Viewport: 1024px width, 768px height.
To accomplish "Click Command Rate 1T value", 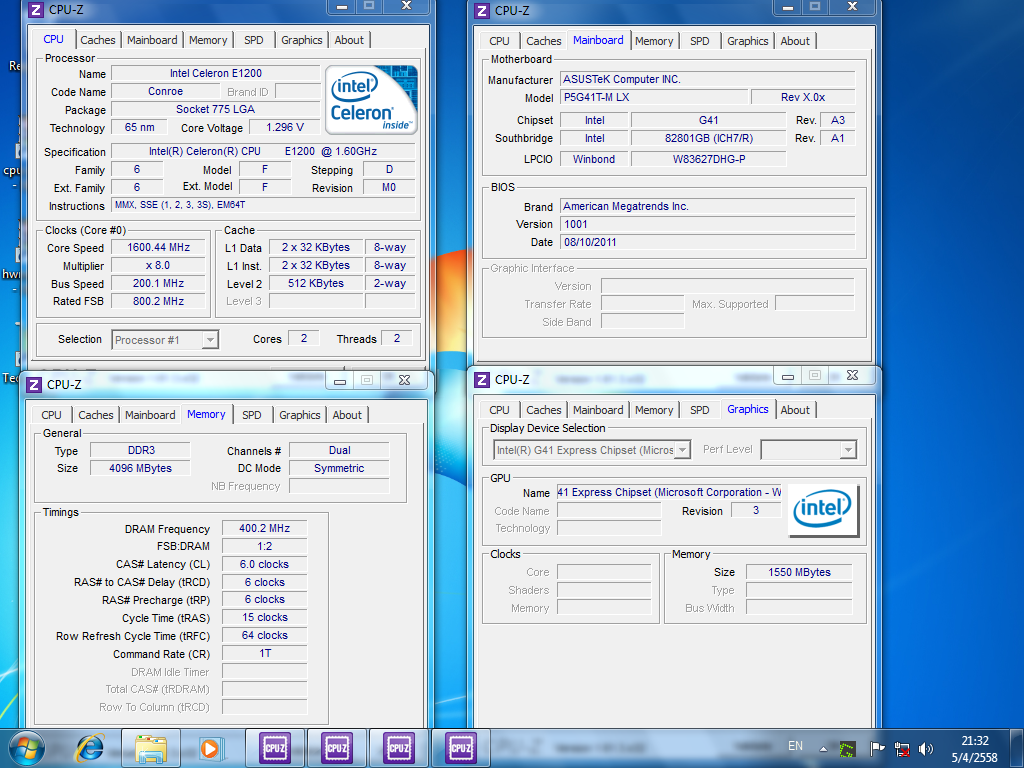I will [264, 653].
